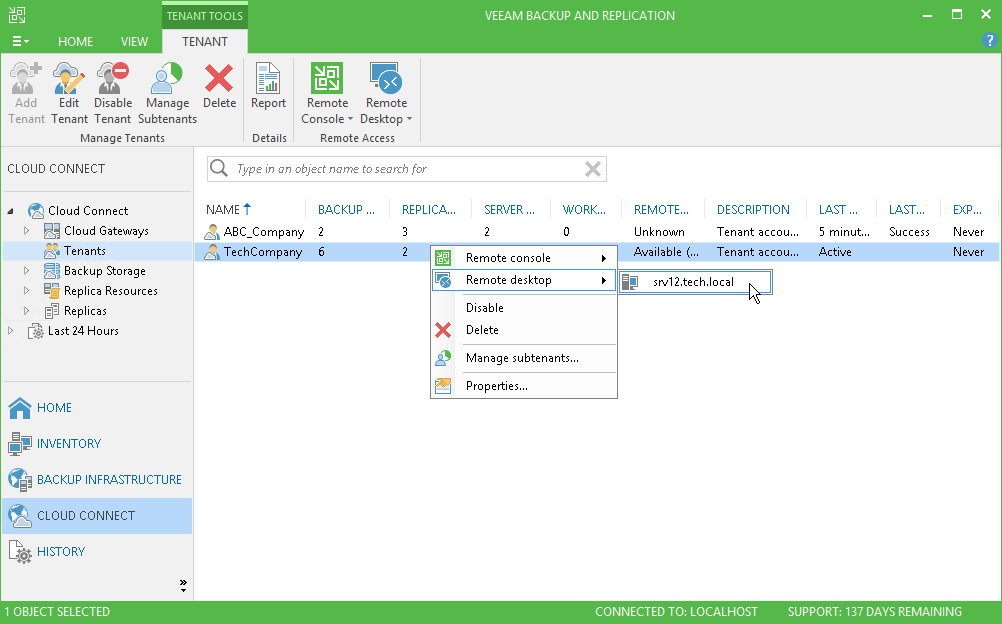This screenshot has height=624, width=1002.
Task: Click the Cloud Connect tree node icon
Action: coord(36,210)
